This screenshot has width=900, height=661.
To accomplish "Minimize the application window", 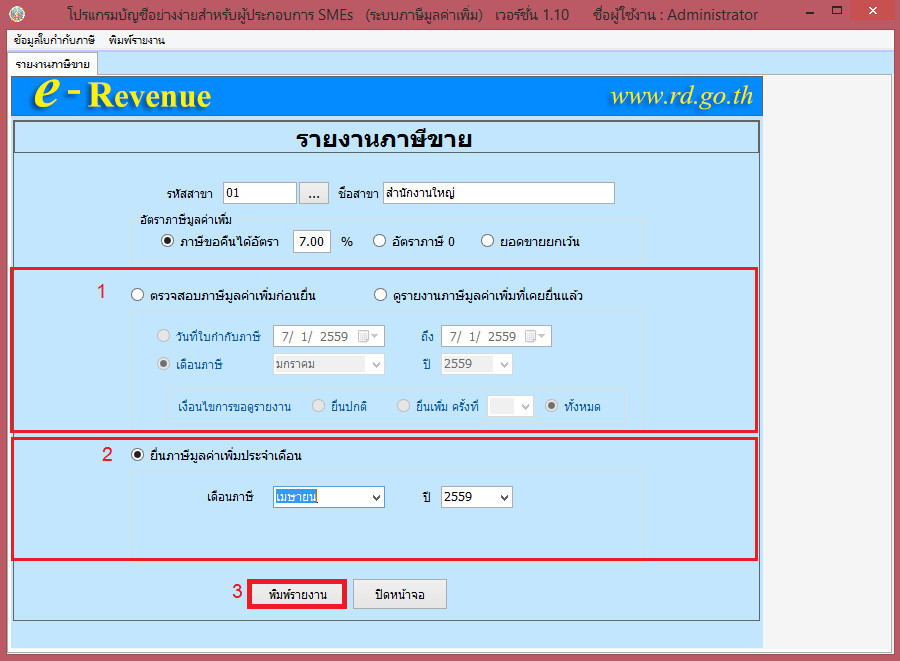I will click(x=810, y=13).
